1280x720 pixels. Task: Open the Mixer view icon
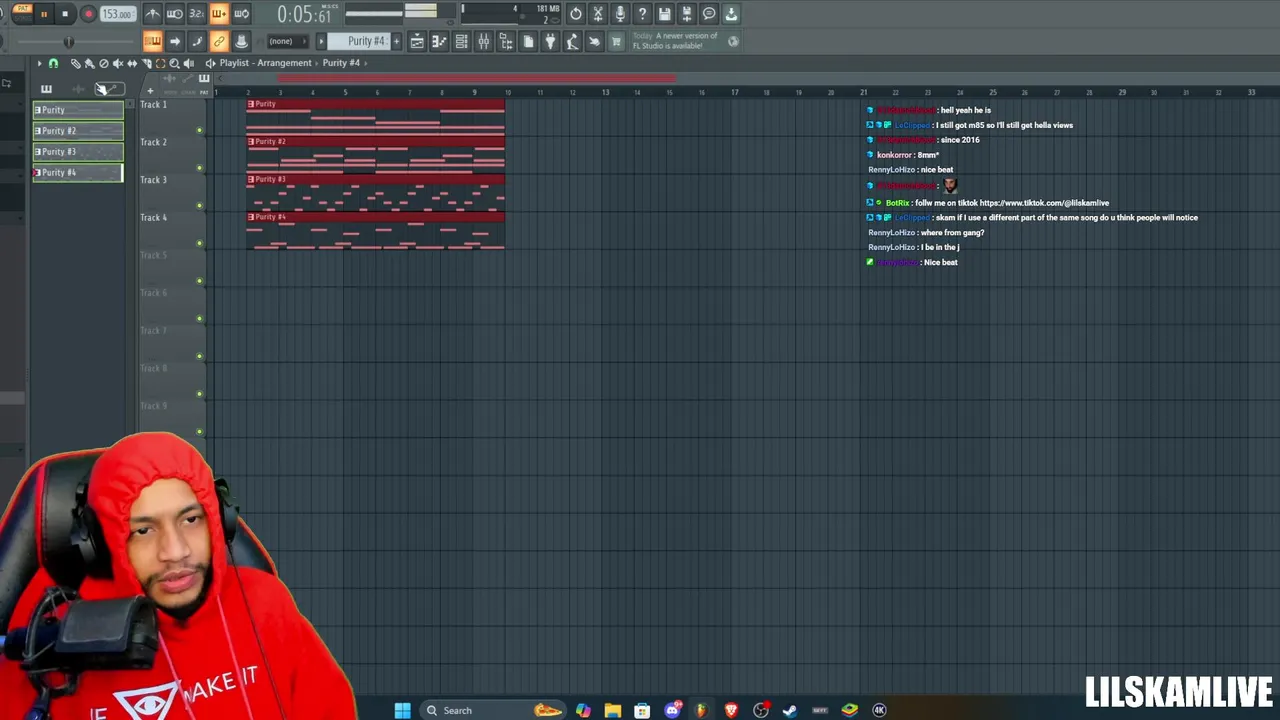point(483,41)
